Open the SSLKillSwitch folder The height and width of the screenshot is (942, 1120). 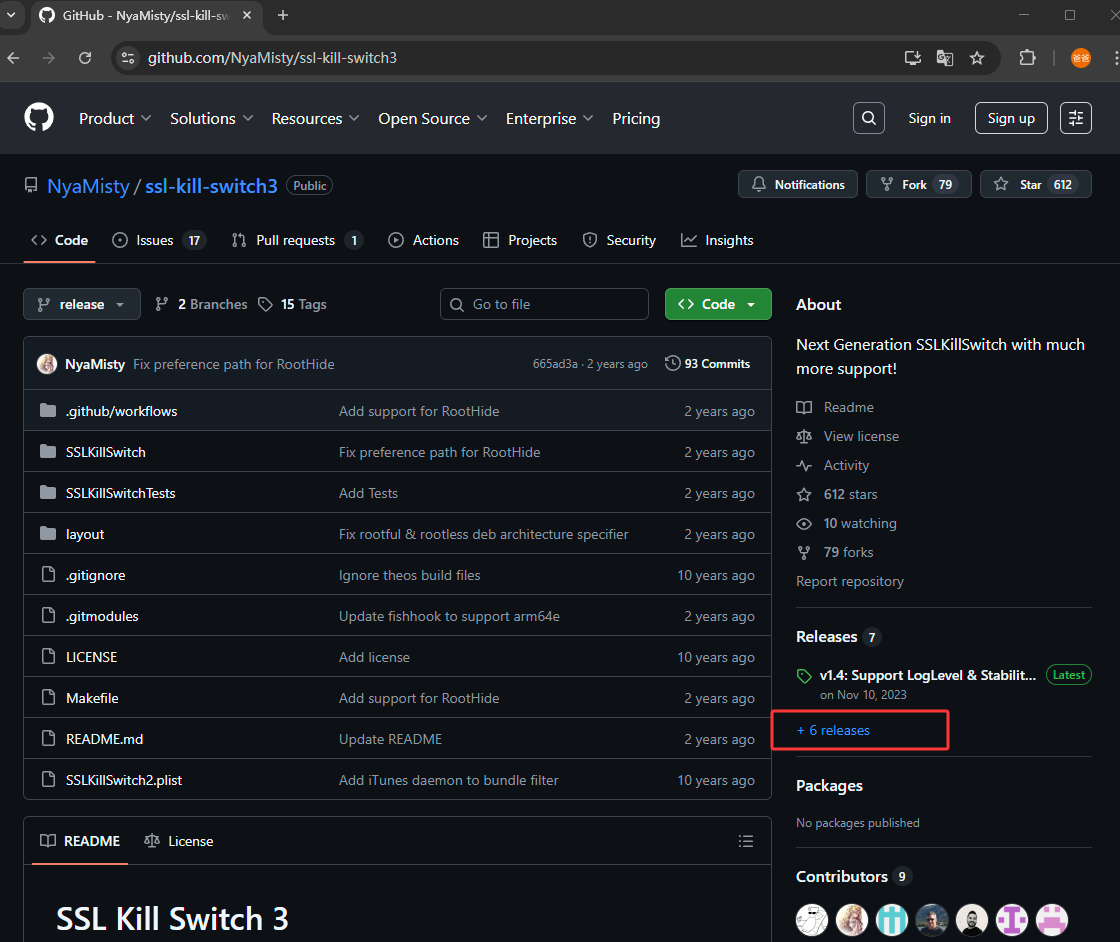(x=106, y=452)
